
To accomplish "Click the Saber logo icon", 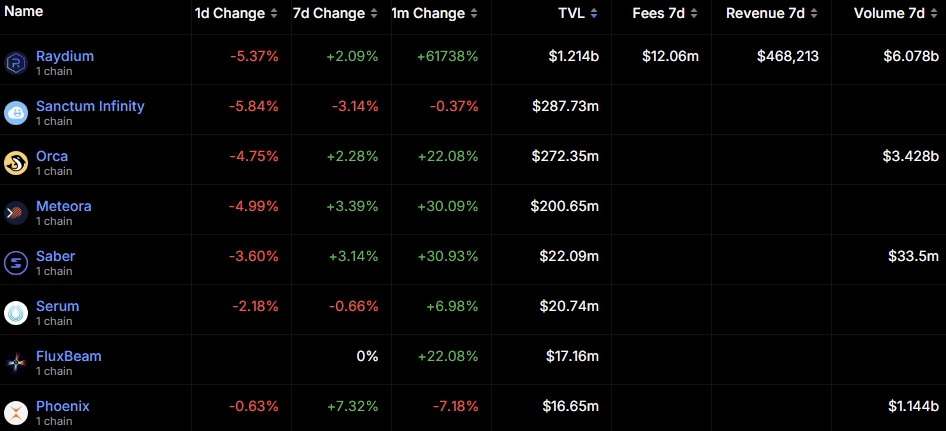I will [x=16, y=262].
